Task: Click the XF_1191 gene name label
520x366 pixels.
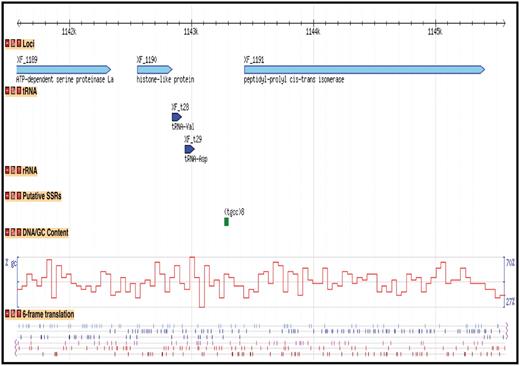Action: tap(254, 60)
